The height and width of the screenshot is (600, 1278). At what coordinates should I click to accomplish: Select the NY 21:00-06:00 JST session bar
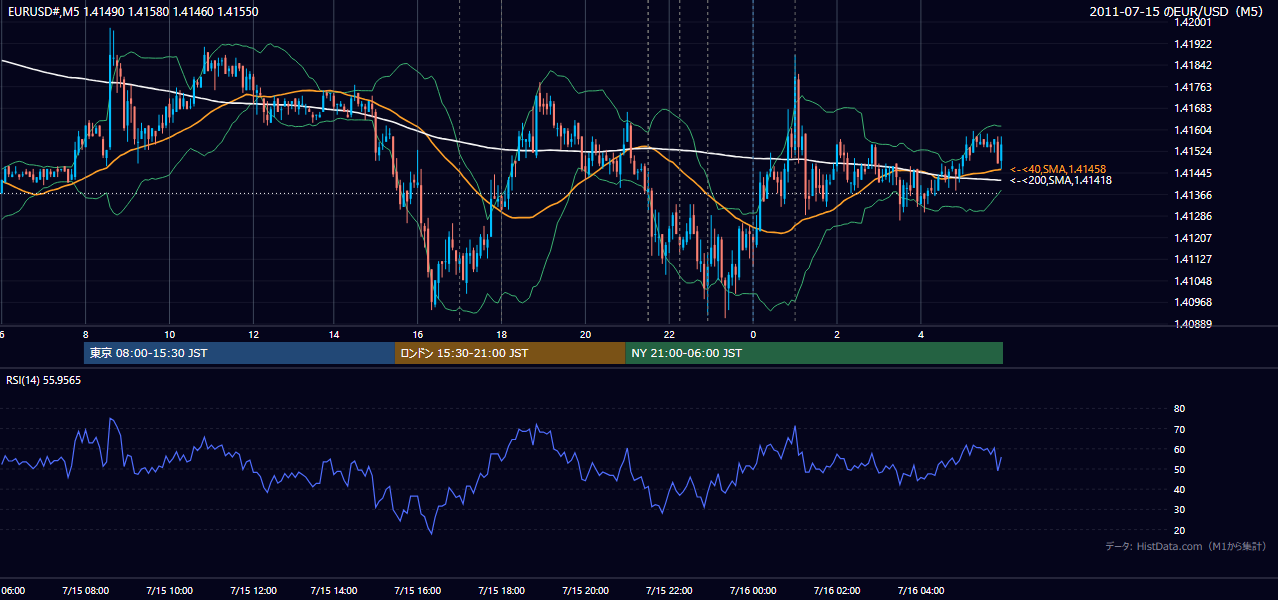(x=814, y=353)
